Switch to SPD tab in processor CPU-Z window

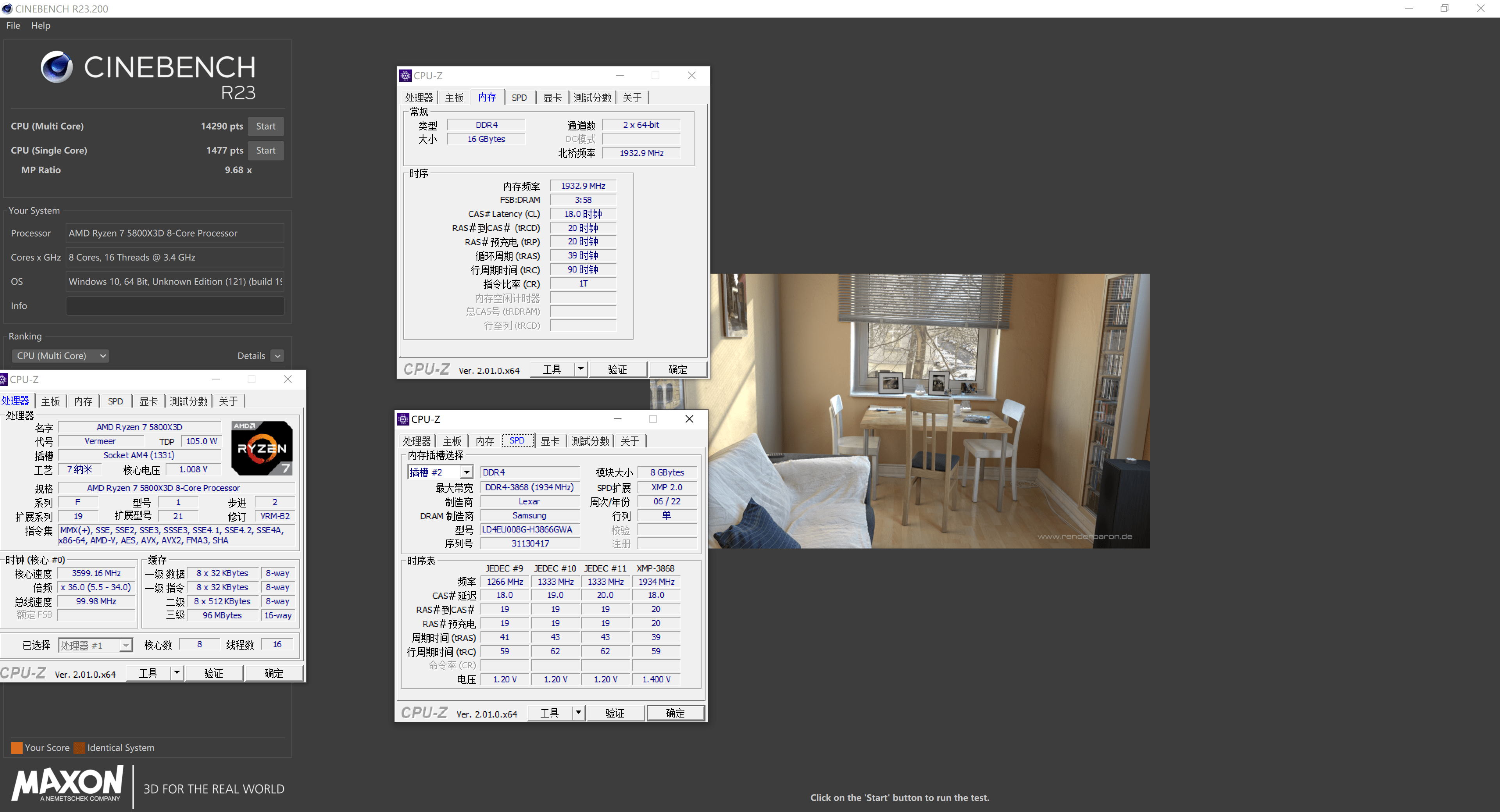click(115, 402)
